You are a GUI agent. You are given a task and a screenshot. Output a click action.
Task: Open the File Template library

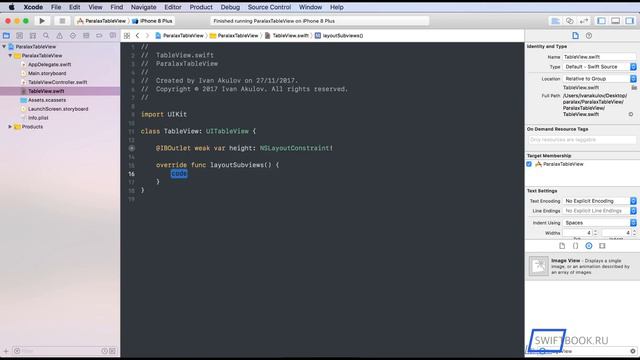(x=562, y=246)
